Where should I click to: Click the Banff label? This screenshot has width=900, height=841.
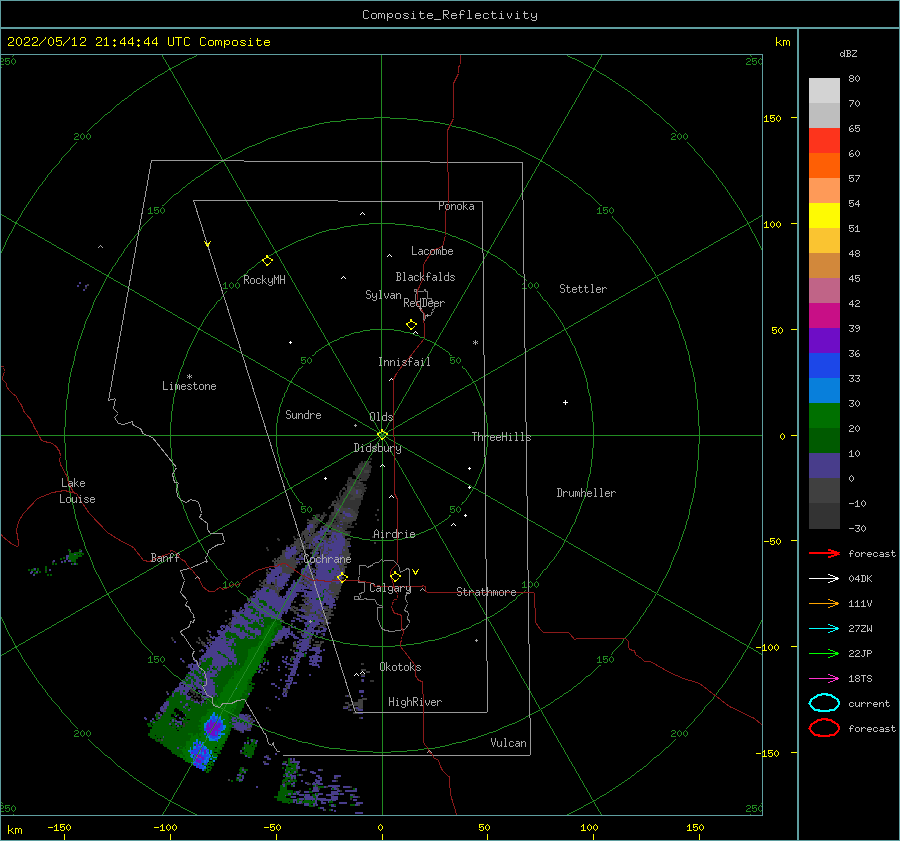pos(165,557)
